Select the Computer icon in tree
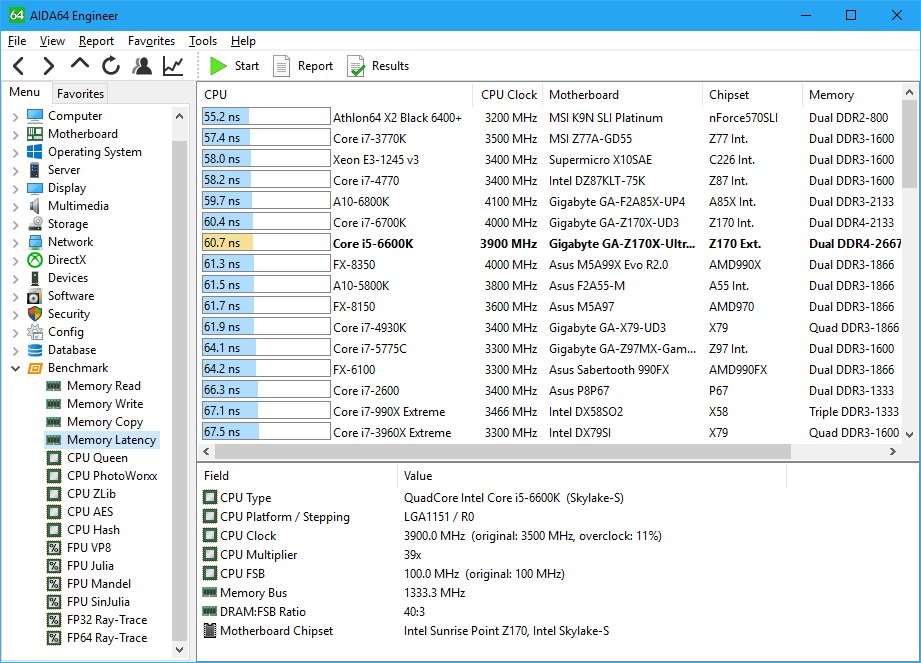The width and height of the screenshot is (921, 663). (x=35, y=116)
